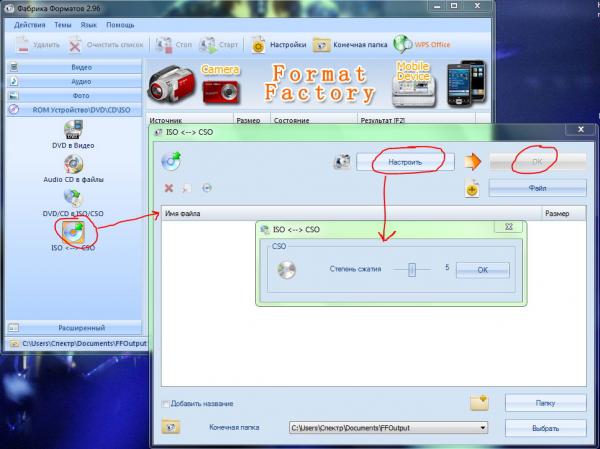The image size is (600, 449).
Task: Click the Имя файла column header
Action: (x=351, y=213)
